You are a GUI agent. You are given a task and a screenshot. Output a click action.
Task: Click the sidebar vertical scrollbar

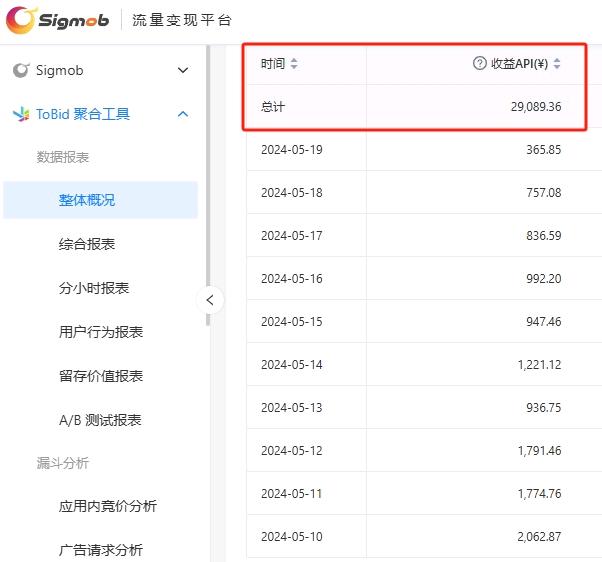pos(208,185)
